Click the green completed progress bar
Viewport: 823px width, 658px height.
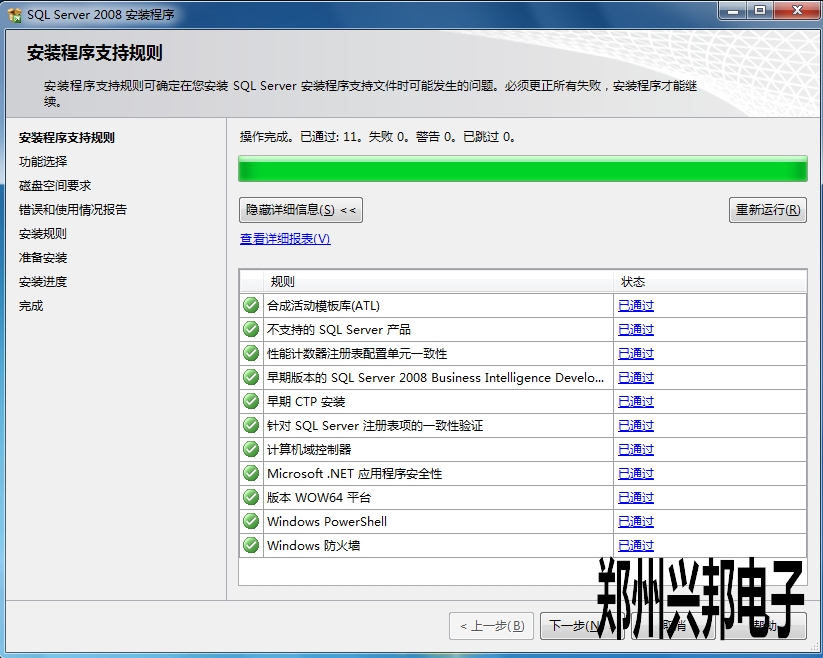click(x=523, y=169)
